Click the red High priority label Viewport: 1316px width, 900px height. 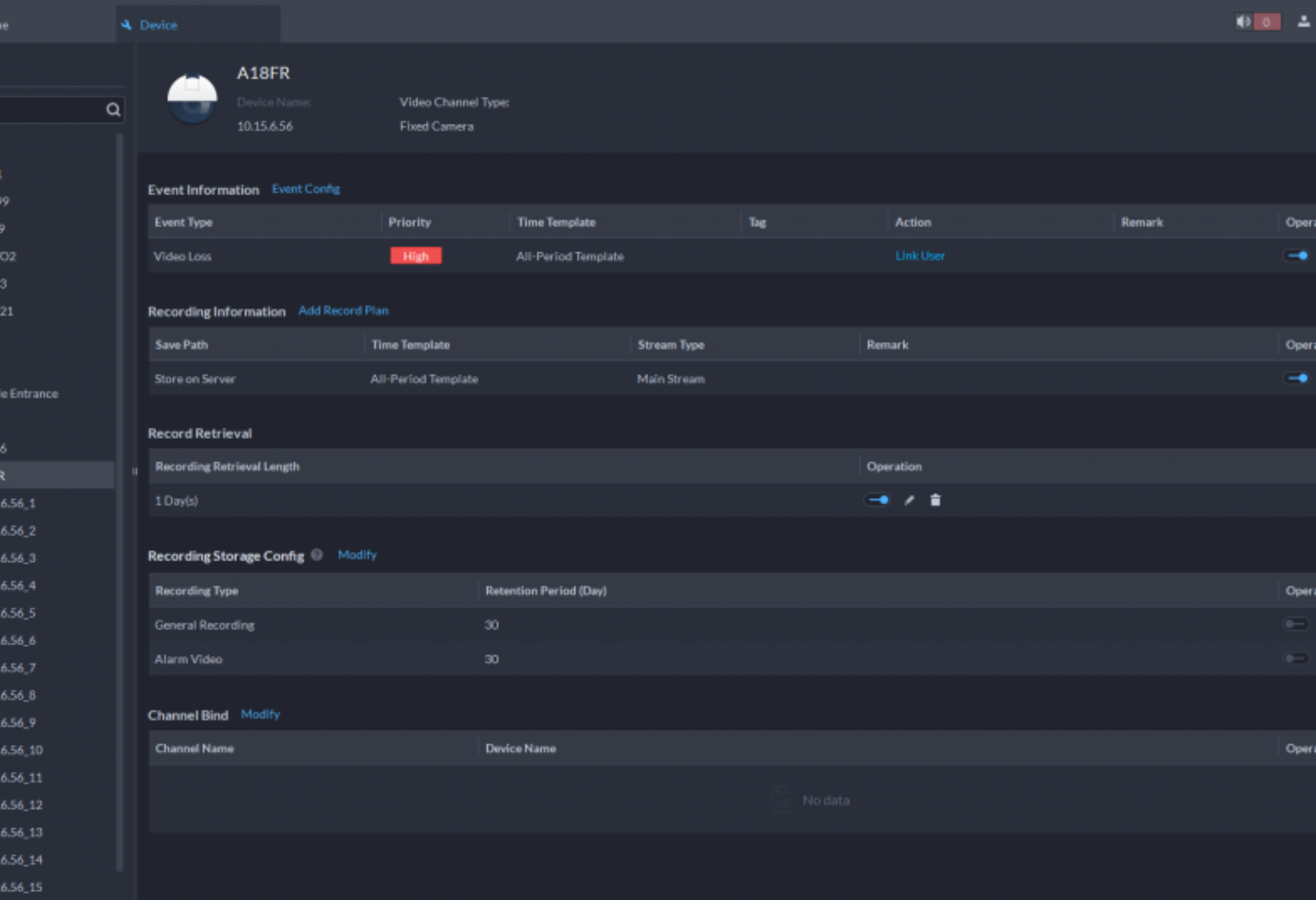[x=416, y=256]
